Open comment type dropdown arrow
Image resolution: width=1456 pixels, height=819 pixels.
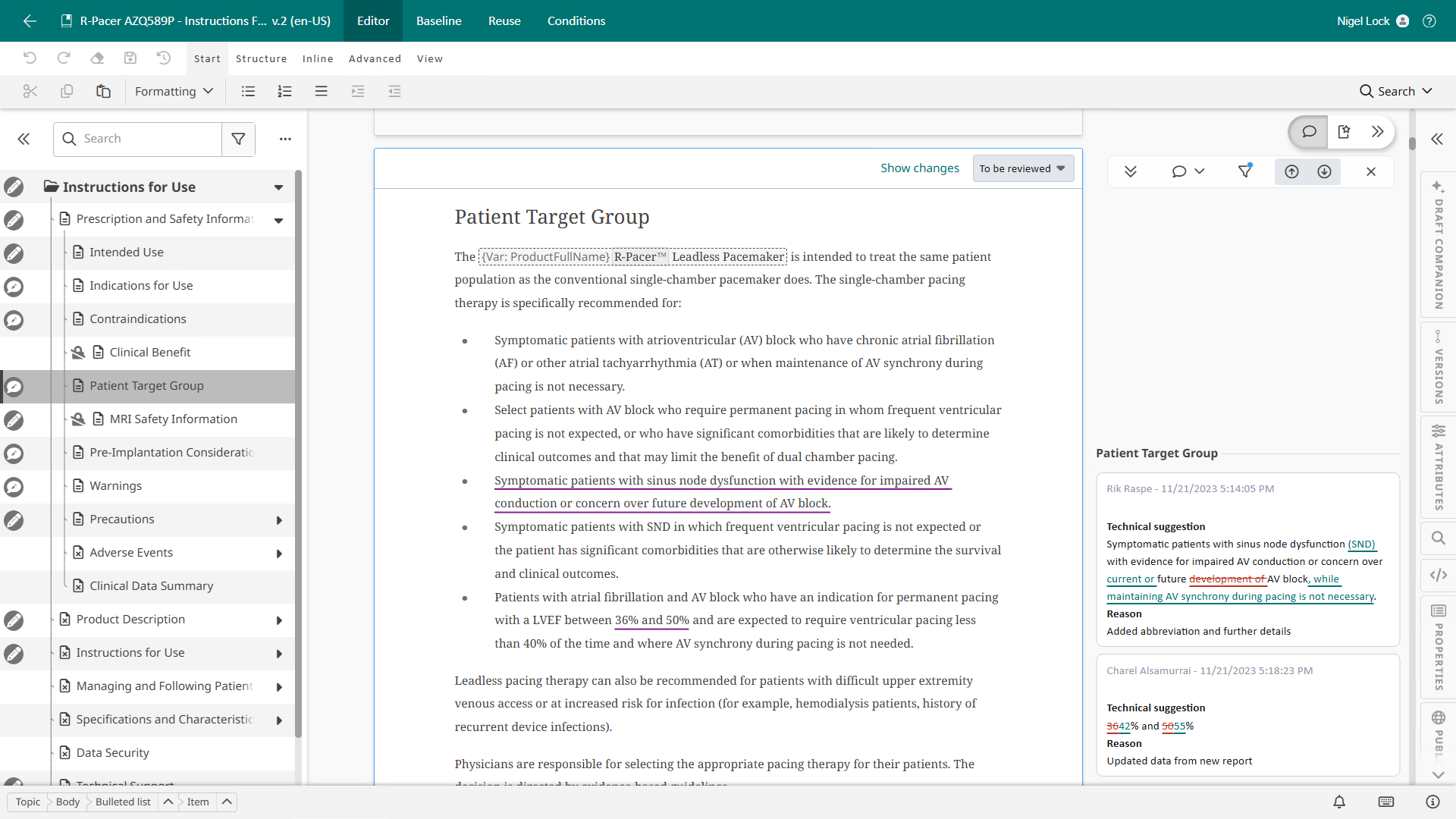pos(1200,171)
